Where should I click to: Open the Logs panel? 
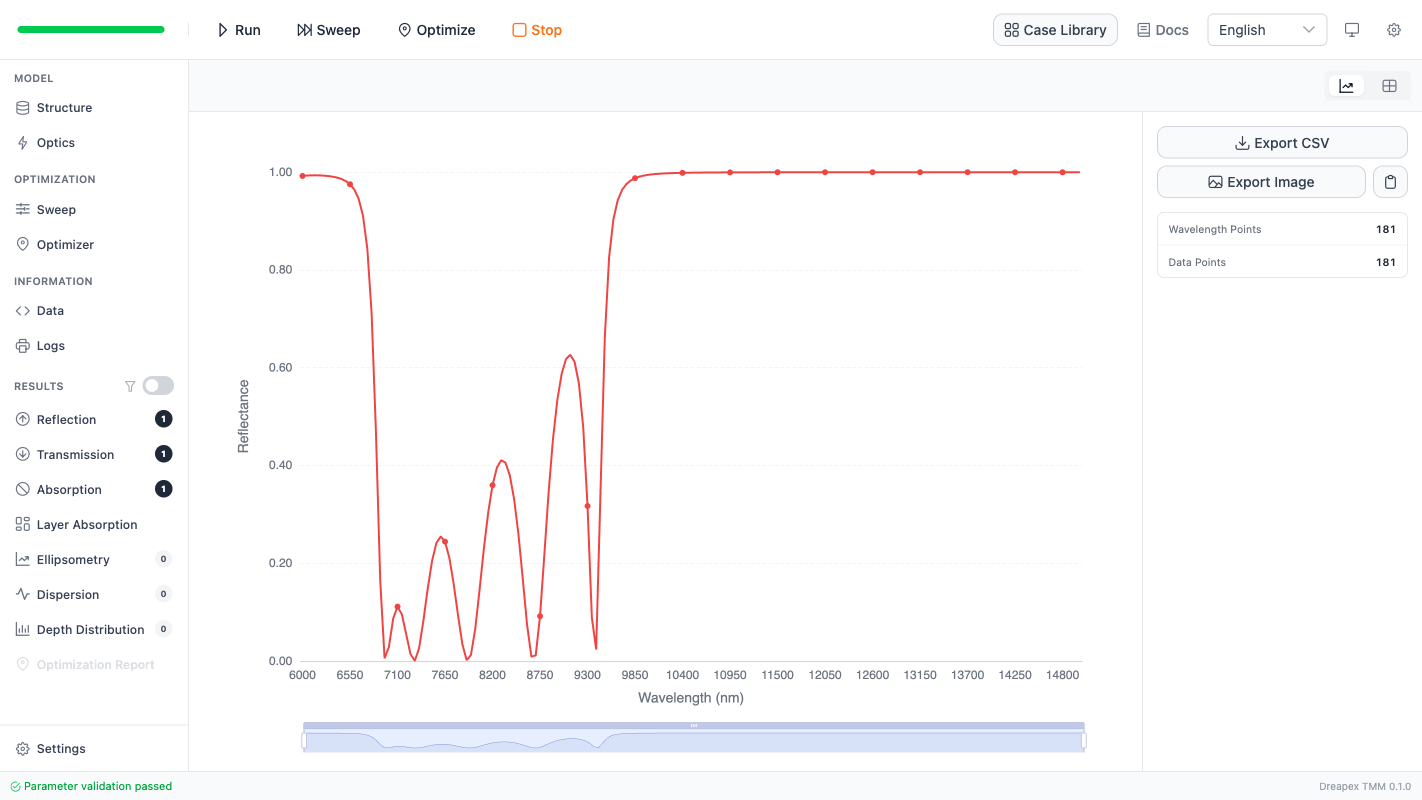tap(52, 345)
